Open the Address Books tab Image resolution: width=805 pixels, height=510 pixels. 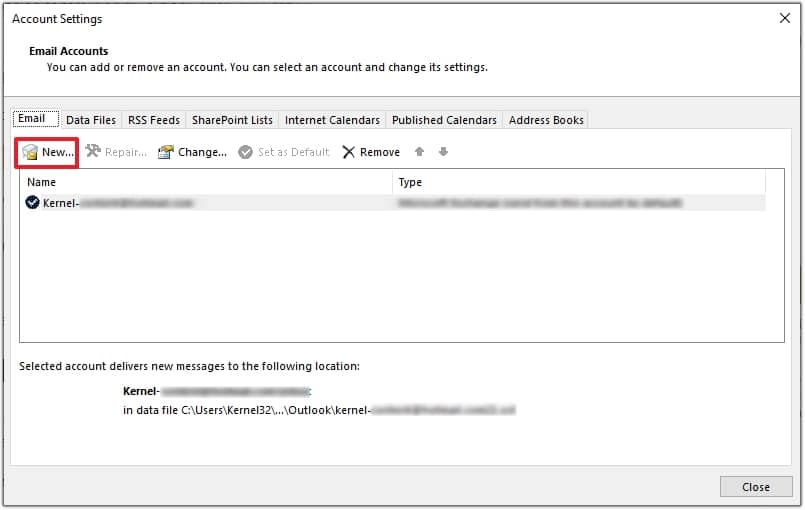point(546,120)
